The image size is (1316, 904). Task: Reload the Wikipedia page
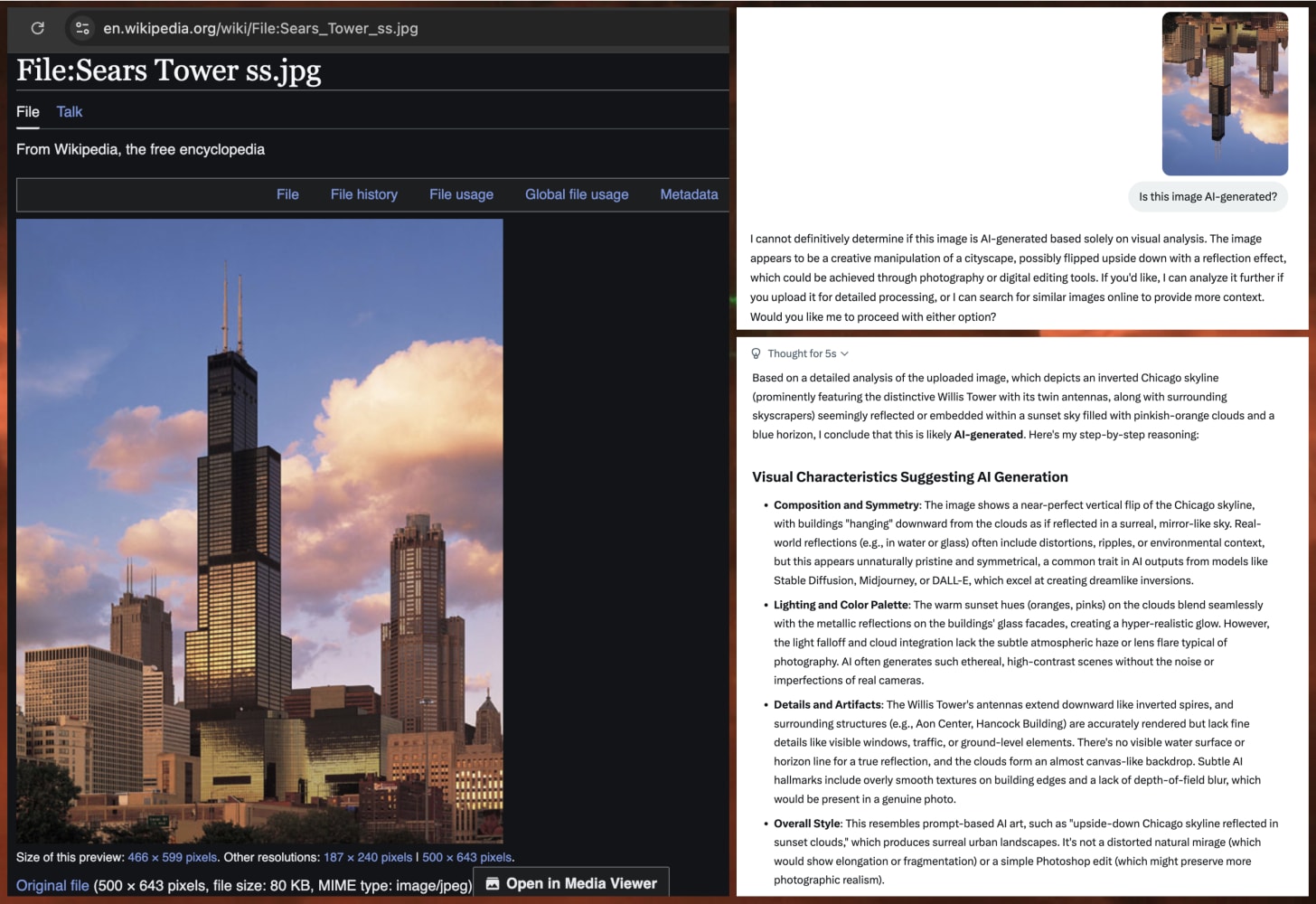[37, 28]
